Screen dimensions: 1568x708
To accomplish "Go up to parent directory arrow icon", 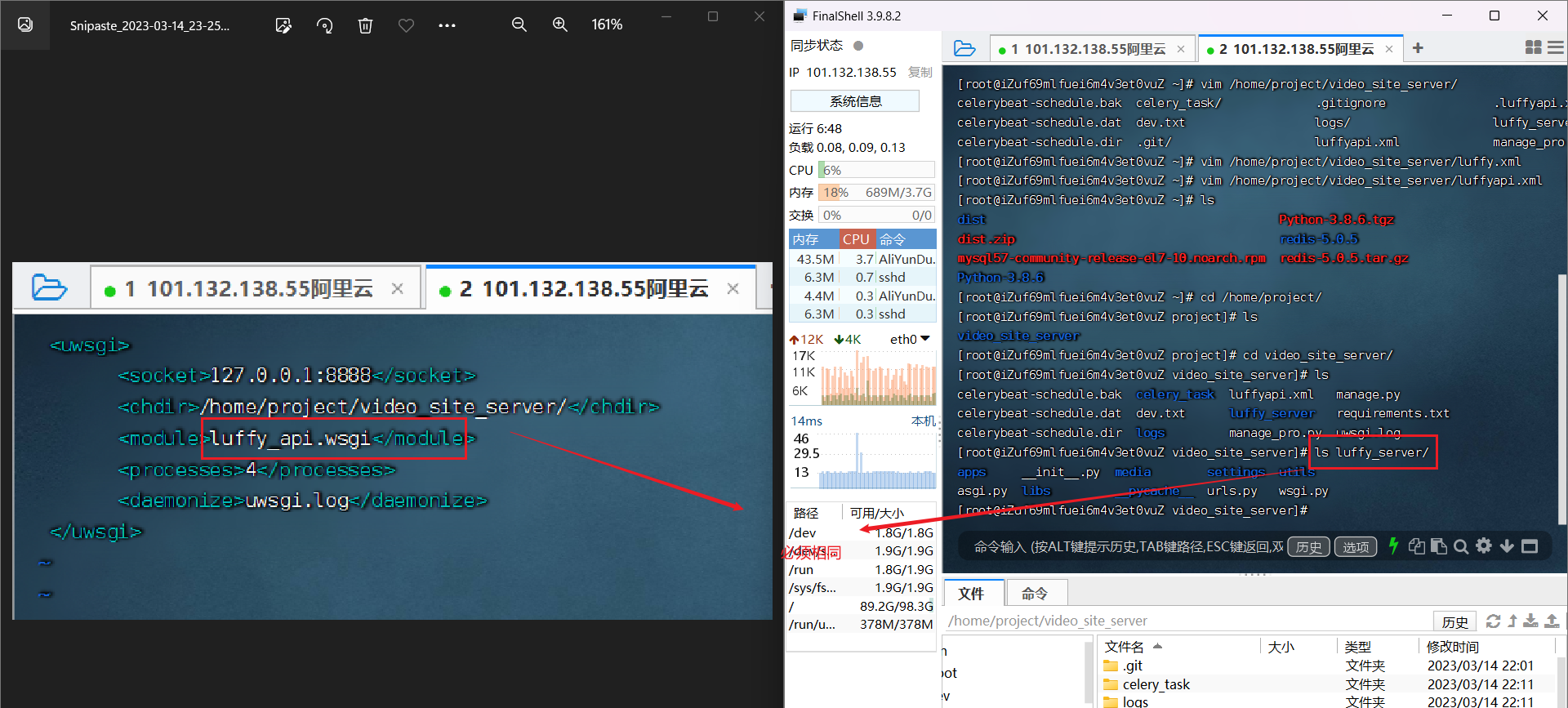I will pyautogui.click(x=1512, y=621).
